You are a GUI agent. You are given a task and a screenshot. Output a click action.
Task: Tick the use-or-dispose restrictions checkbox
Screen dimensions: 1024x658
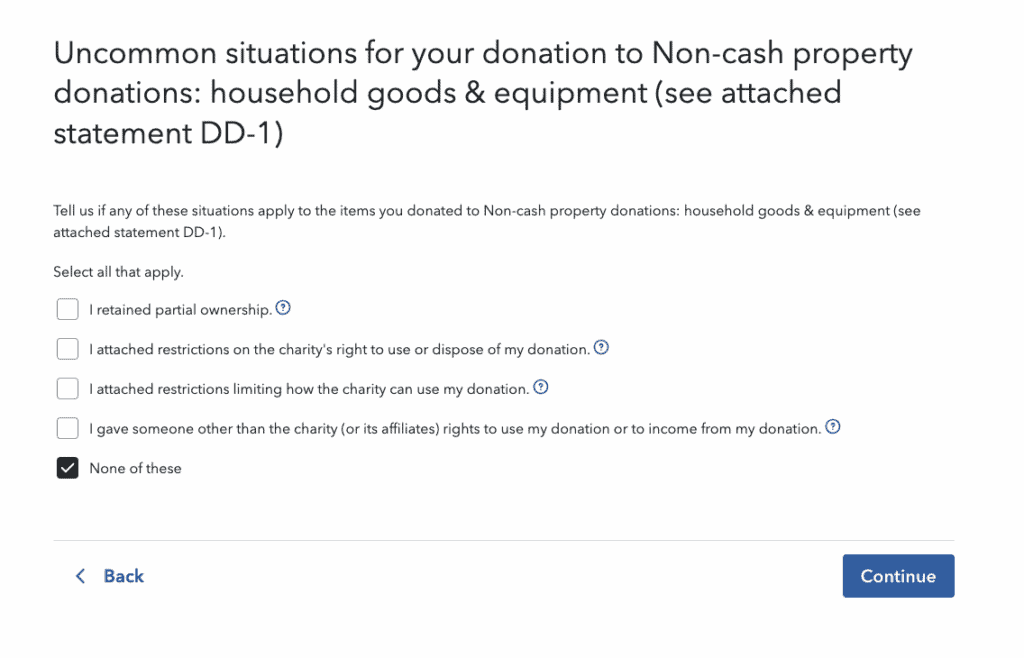(67, 349)
